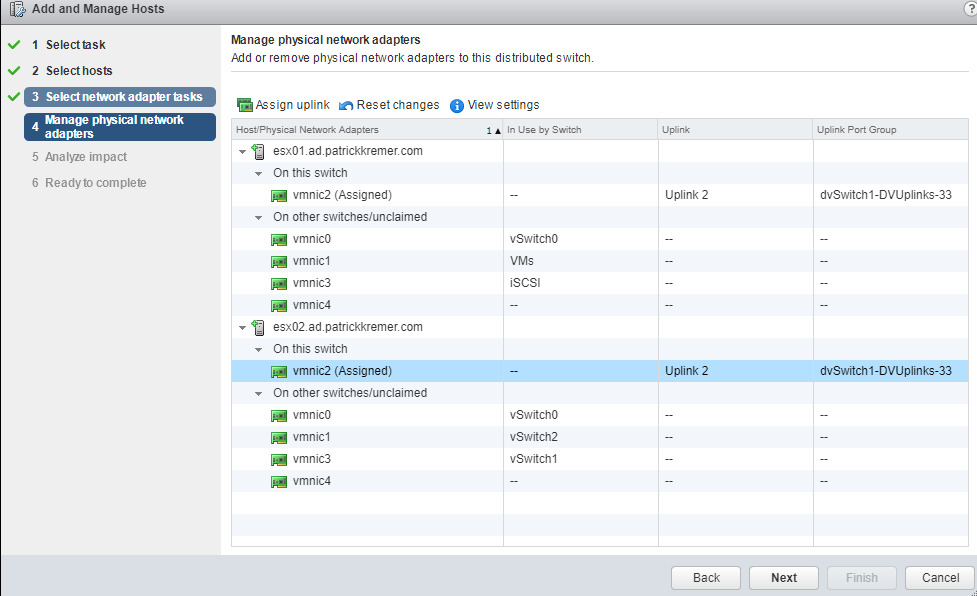Click NIC icon for vmnic1 using vSwitch2
The height and width of the screenshot is (596, 977).
(x=280, y=437)
